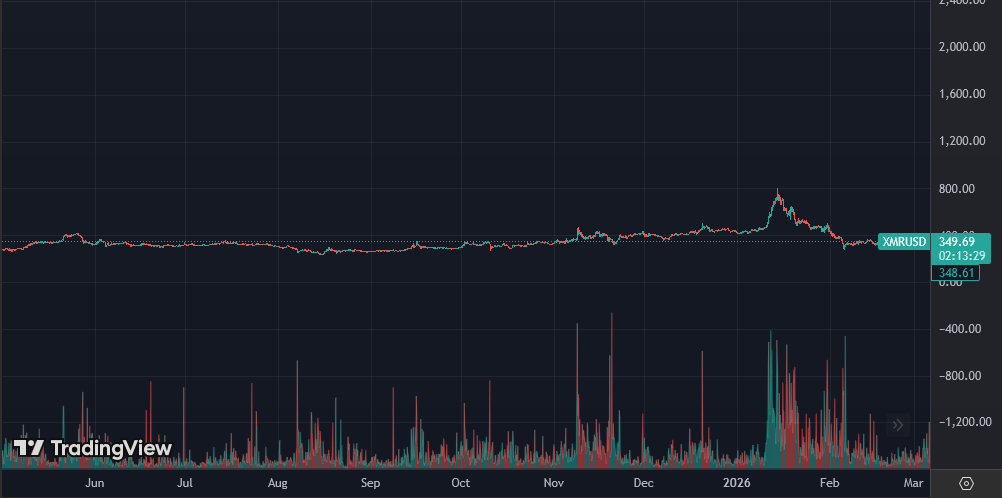The image size is (1002, 498).
Task: Open the TradingView logo link
Action: 93,448
